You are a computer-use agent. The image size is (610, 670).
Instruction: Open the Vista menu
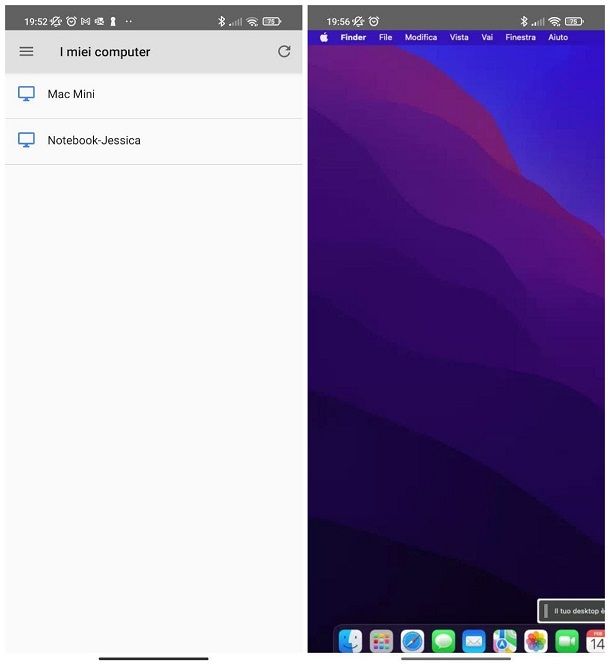tap(459, 38)
